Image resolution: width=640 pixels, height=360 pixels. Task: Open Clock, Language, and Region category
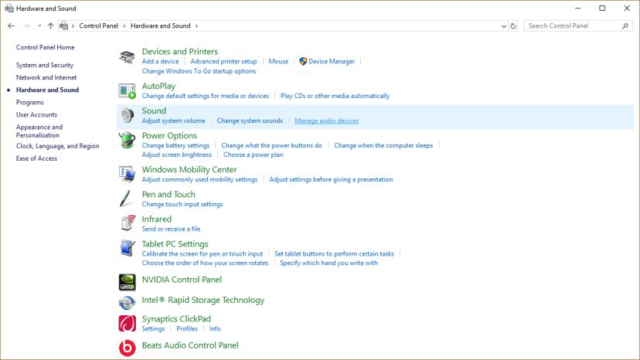58,146
